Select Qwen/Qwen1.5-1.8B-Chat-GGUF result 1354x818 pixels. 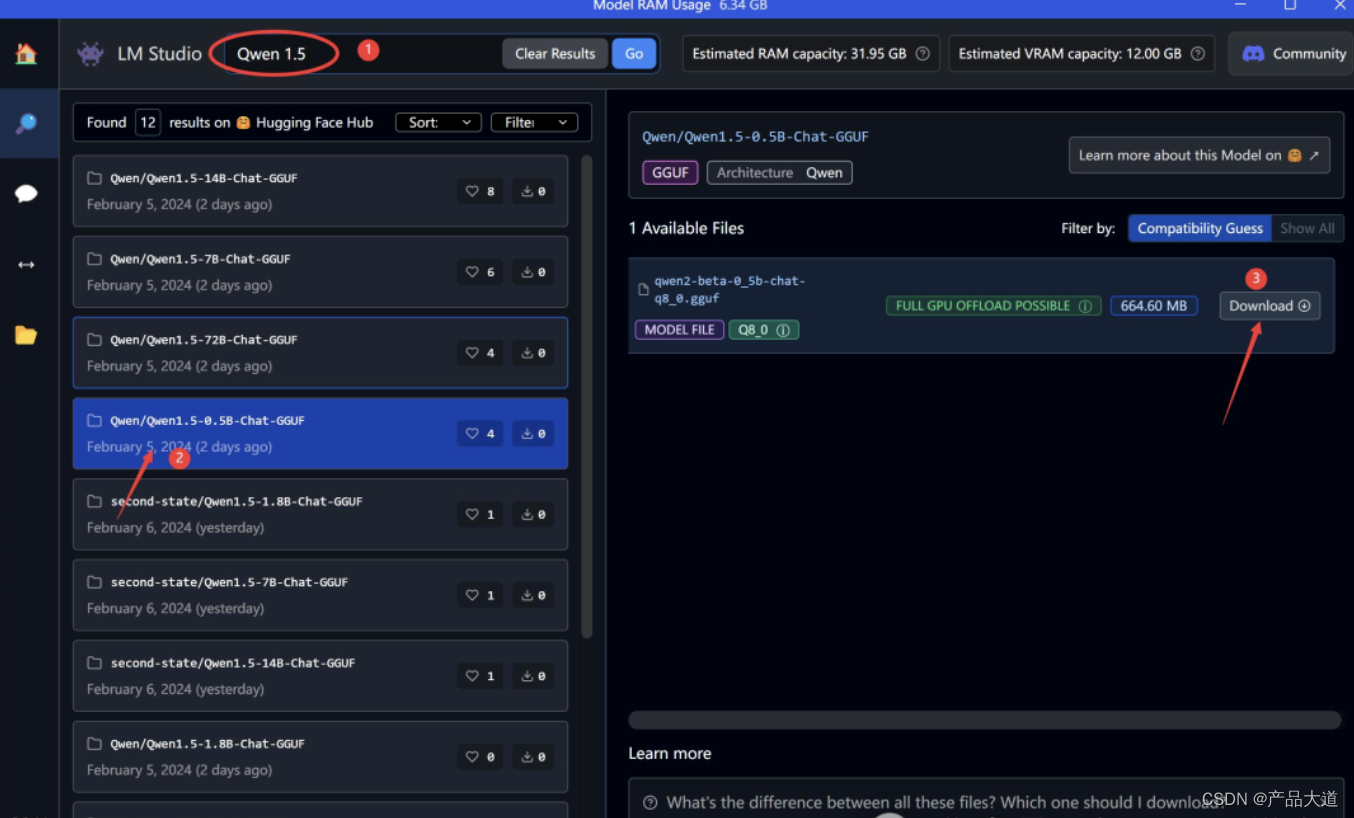pyautogui.click(x=320, y=757)
